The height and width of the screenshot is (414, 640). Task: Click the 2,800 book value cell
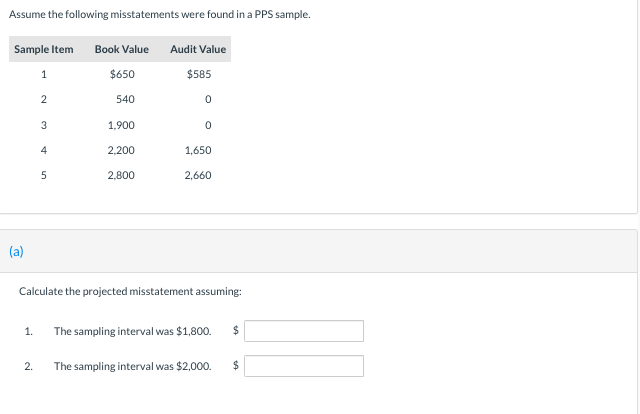pos(122,175)
